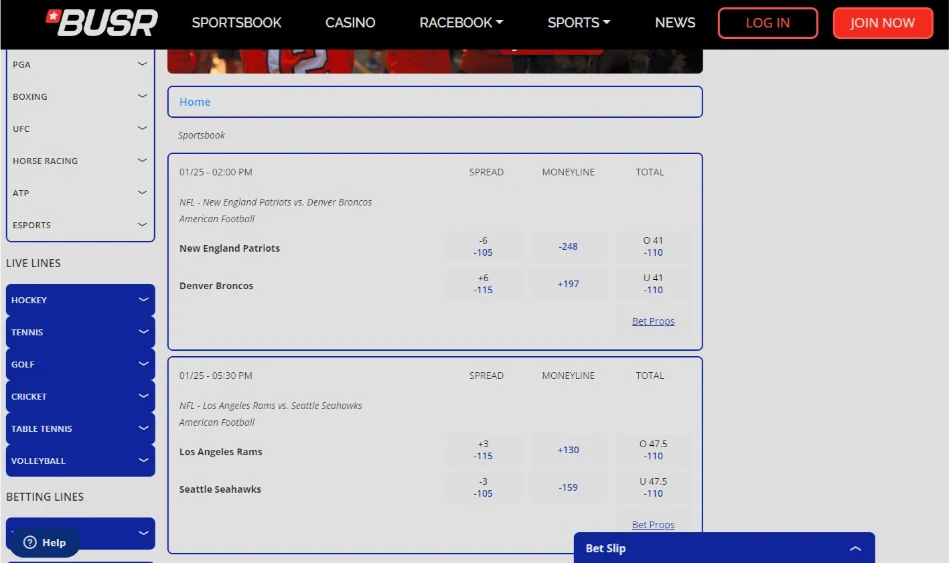Select Broncos +197 moneyline
Screen dimensions: 949x563
568,284
